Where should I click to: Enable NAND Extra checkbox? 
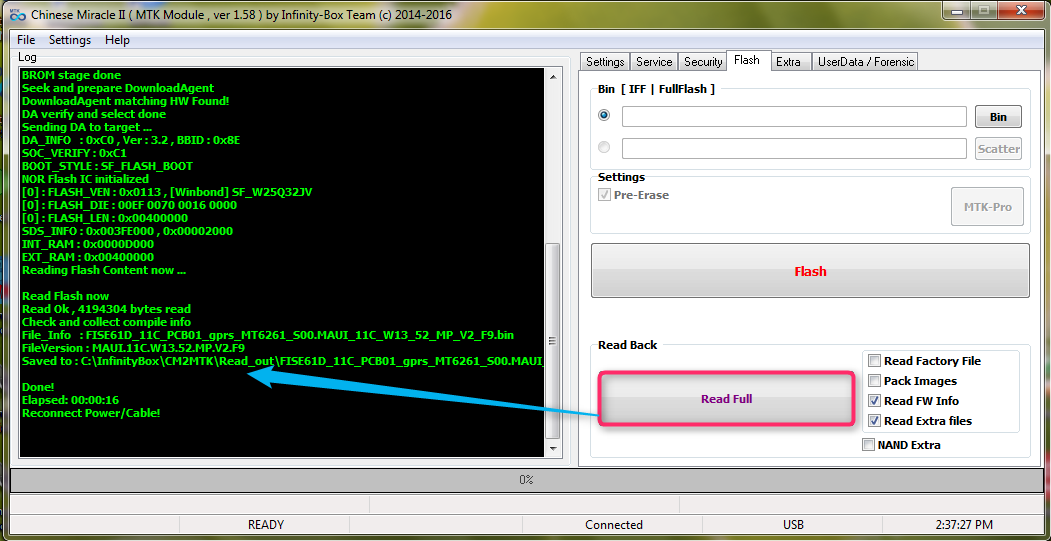click(869, 445)
